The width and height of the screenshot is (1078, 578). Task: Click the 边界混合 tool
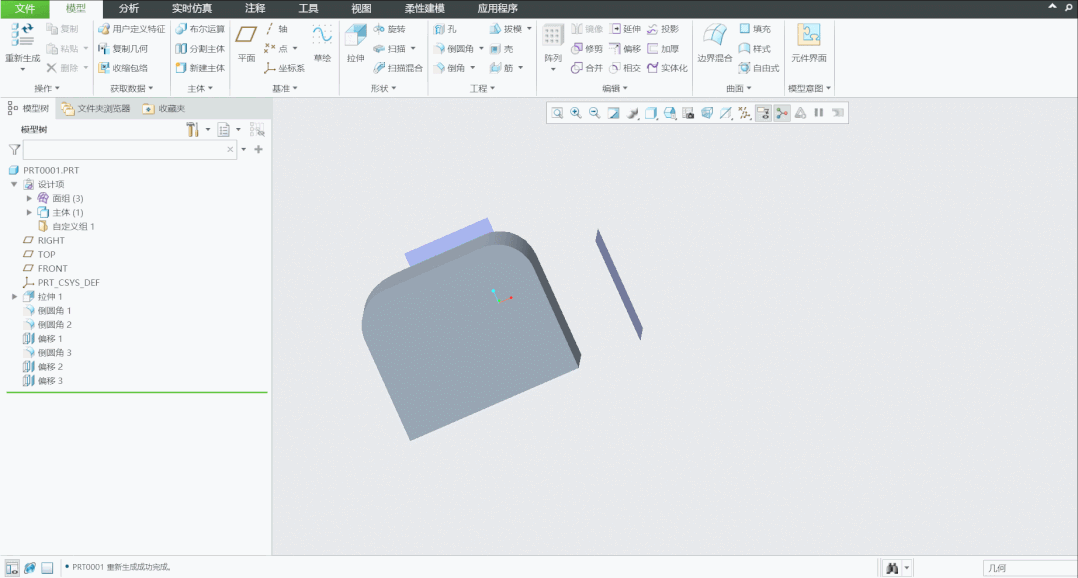(714, 43)
